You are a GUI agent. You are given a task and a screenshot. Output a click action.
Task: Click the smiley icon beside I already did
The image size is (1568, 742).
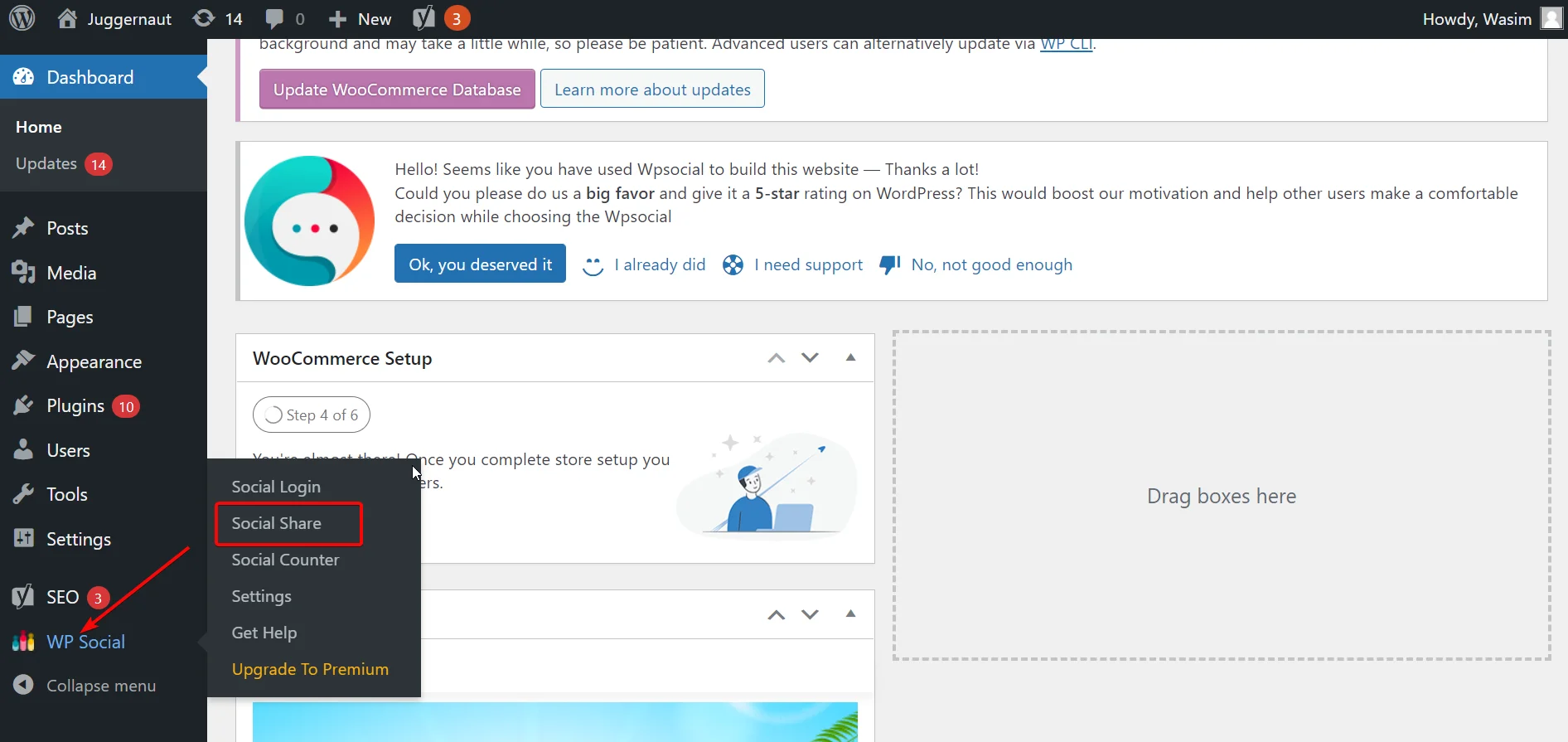click(x=593, y=265)
